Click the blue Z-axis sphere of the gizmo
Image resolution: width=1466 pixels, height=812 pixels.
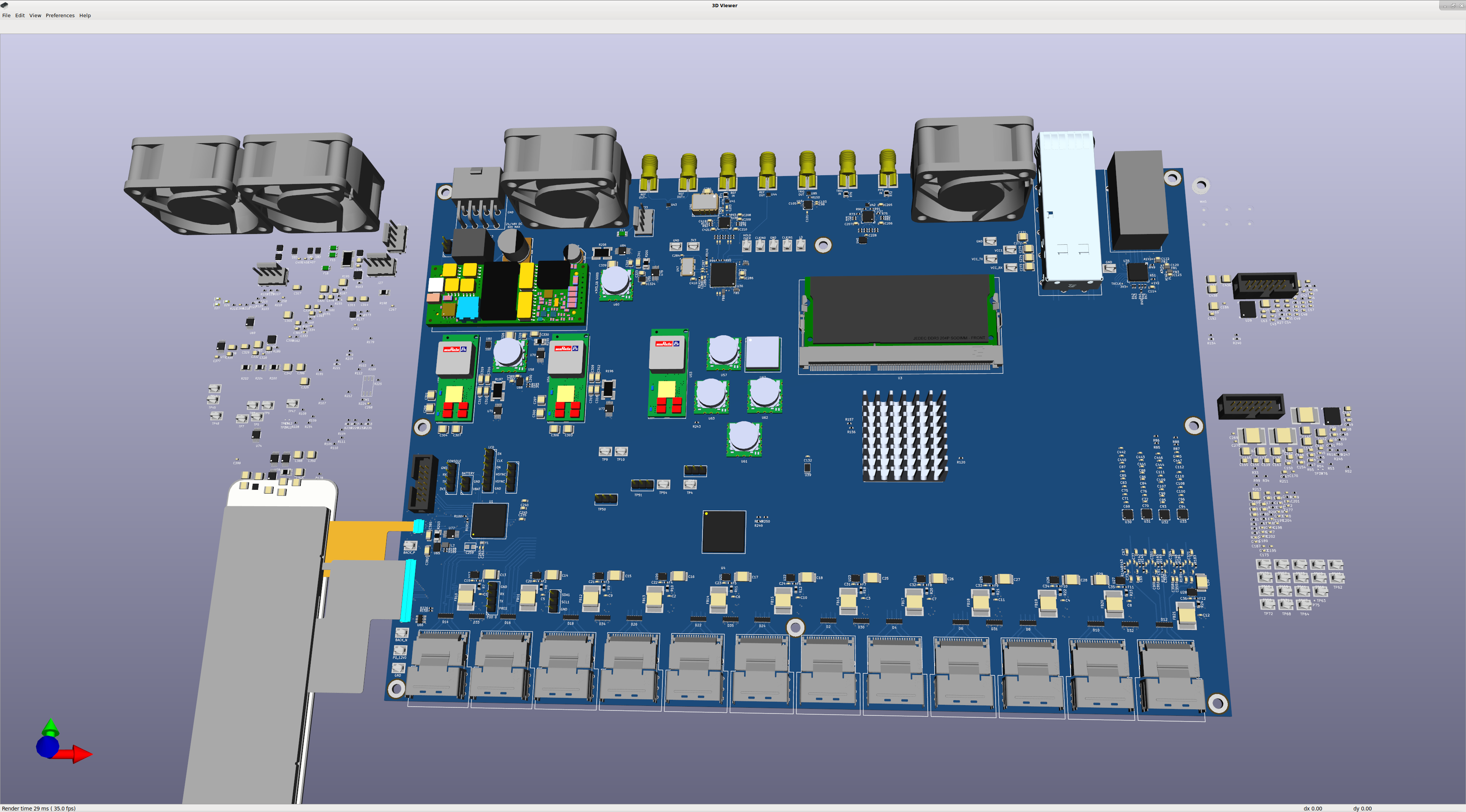coord(47,747)
